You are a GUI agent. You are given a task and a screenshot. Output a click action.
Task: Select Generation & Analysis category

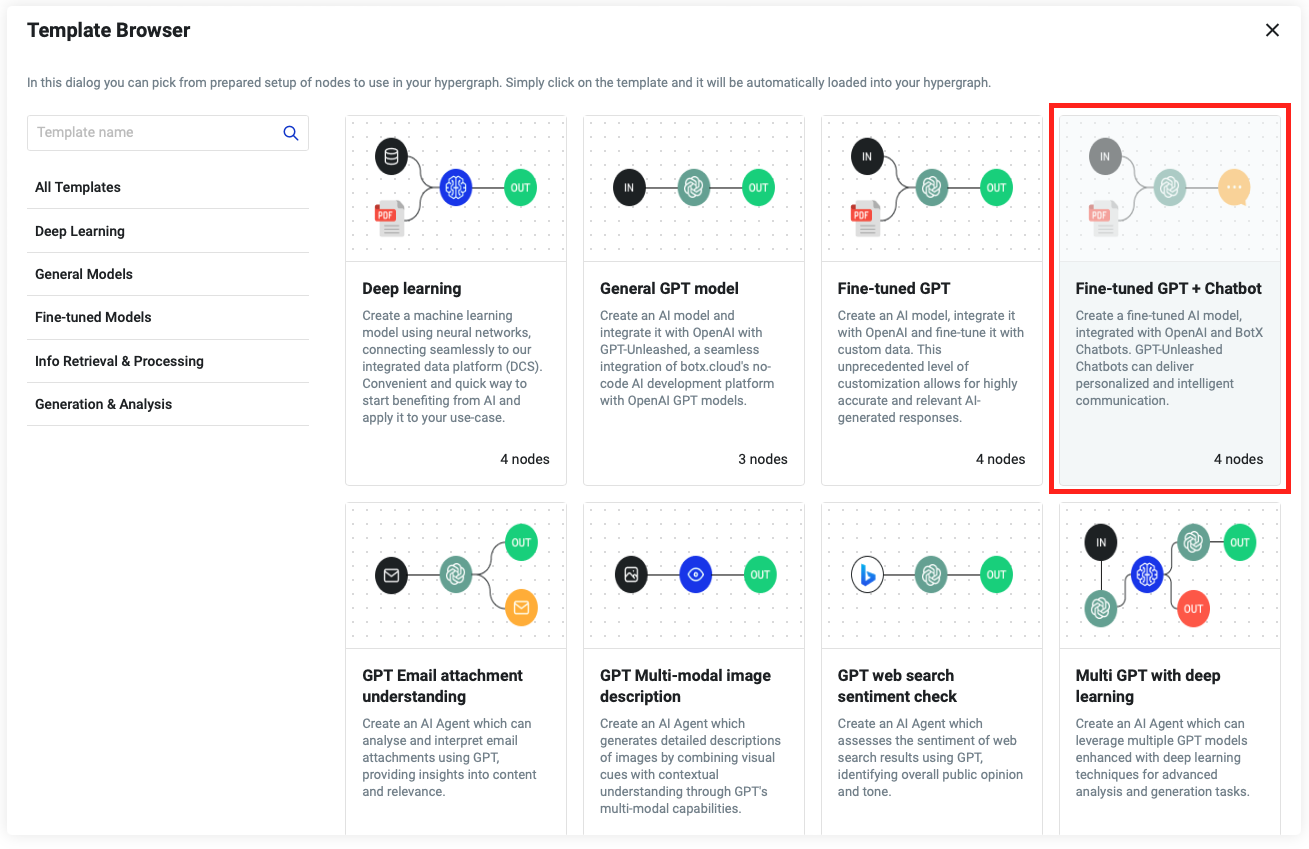(x=103, y=404)
